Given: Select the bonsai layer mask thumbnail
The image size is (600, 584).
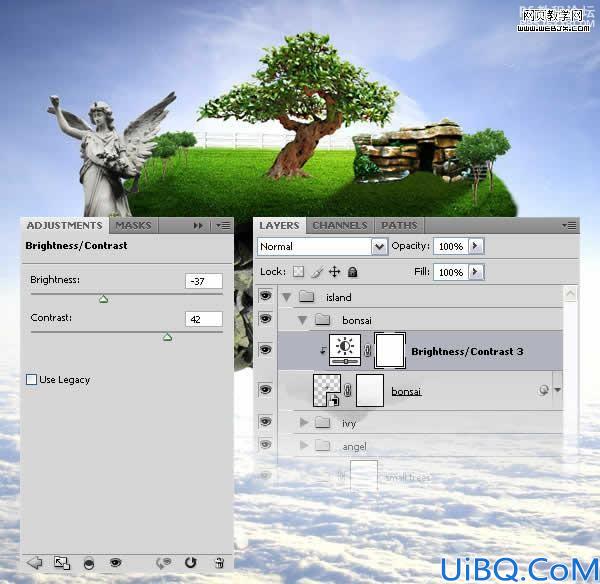Looking at the screenshot, I should click(370, 390).
